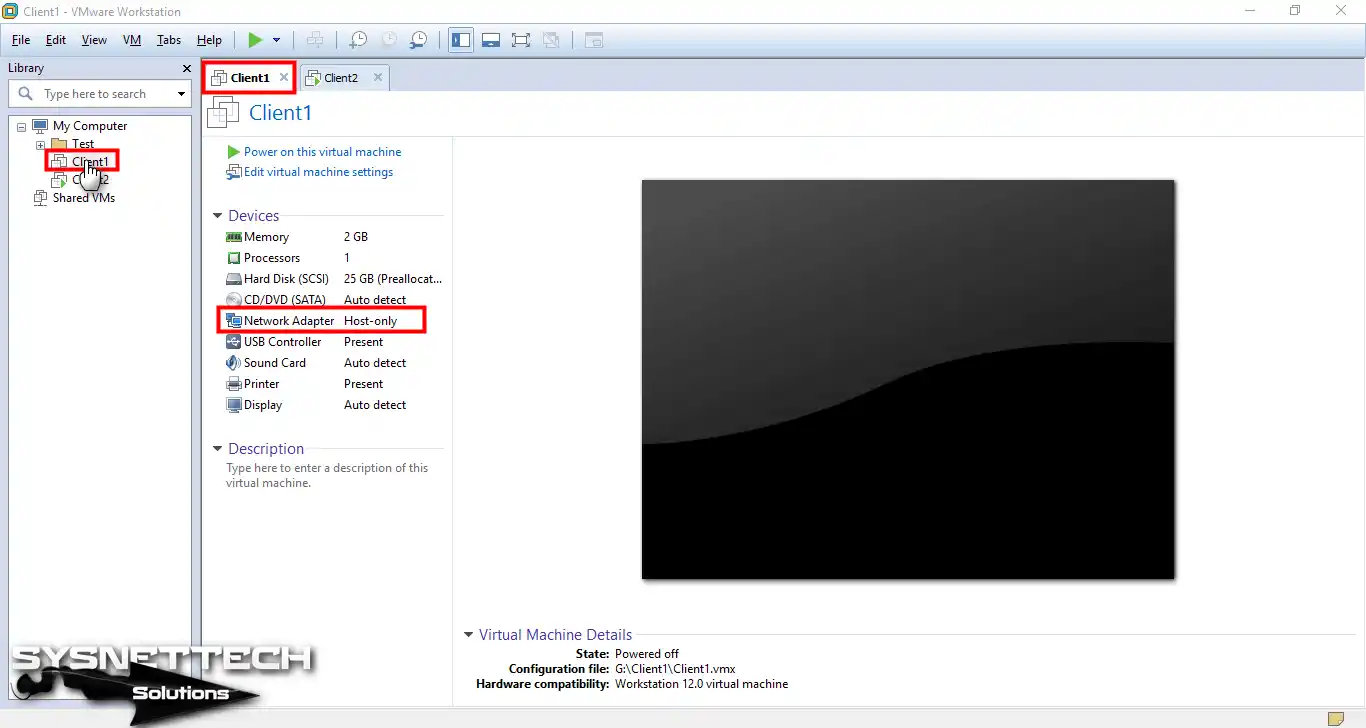Click the Memory device icon
This screenshot has height=728, width=1366.
coord(233,236)
